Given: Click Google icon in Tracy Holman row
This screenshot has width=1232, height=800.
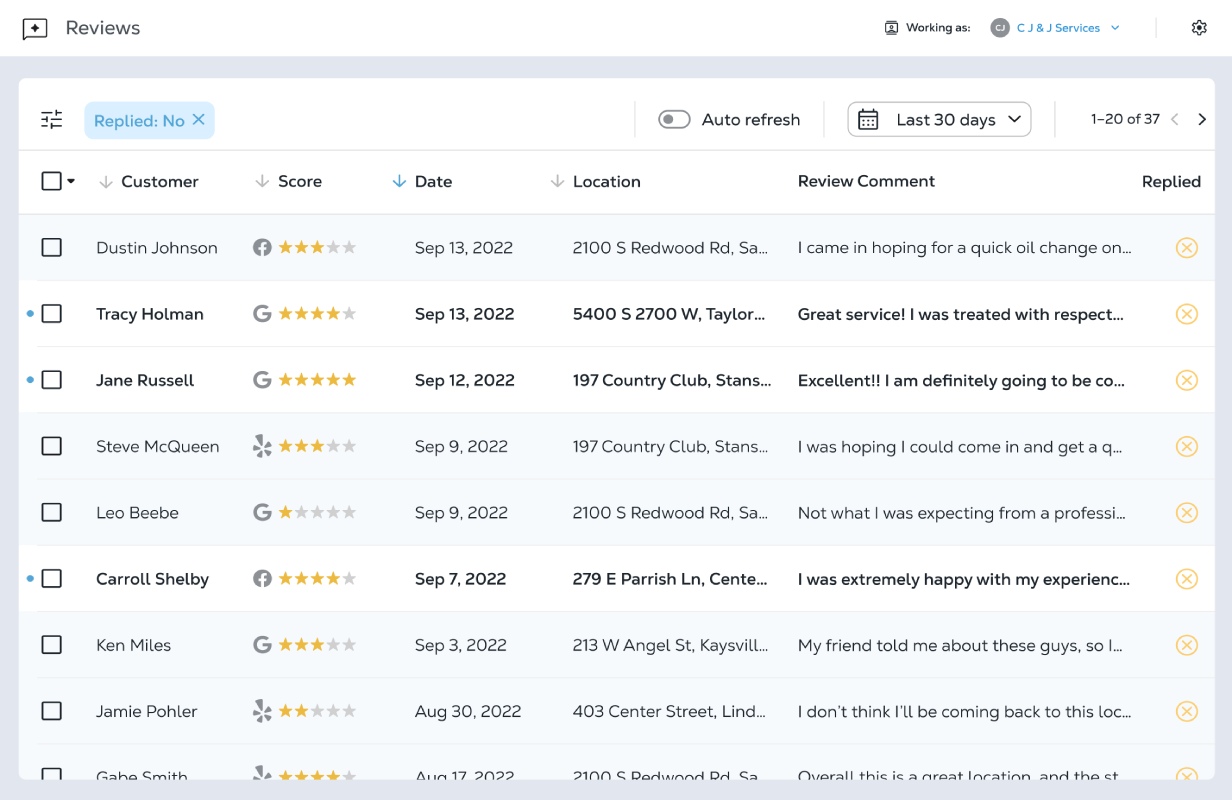Looking at the screenshot, I should pyautogui.click(x=262, y=313).
